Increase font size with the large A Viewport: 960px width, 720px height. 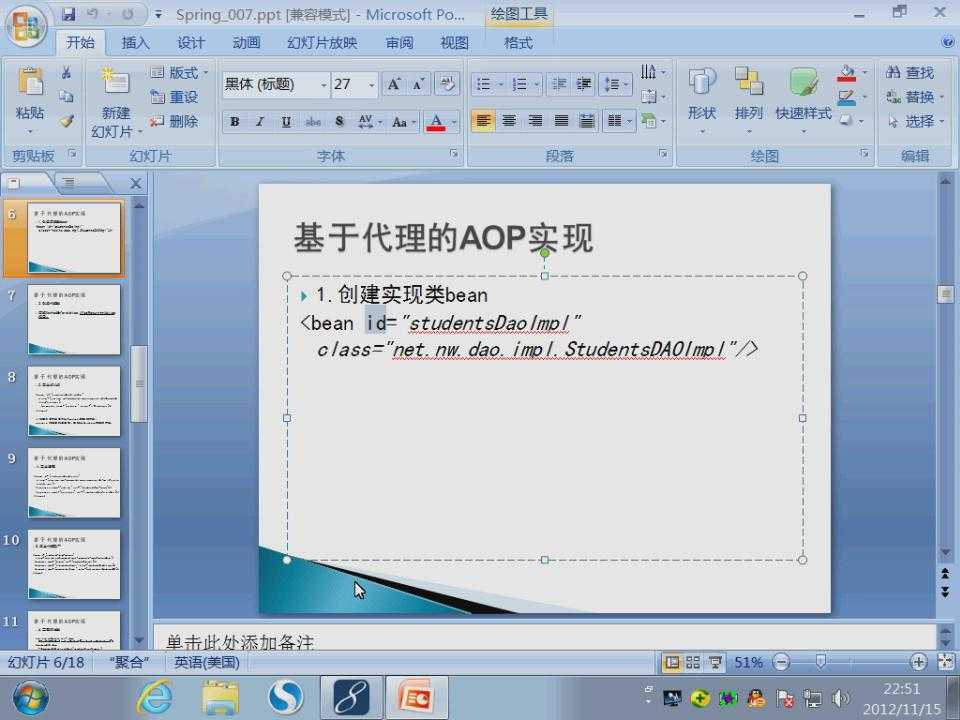tap(394, 84)
